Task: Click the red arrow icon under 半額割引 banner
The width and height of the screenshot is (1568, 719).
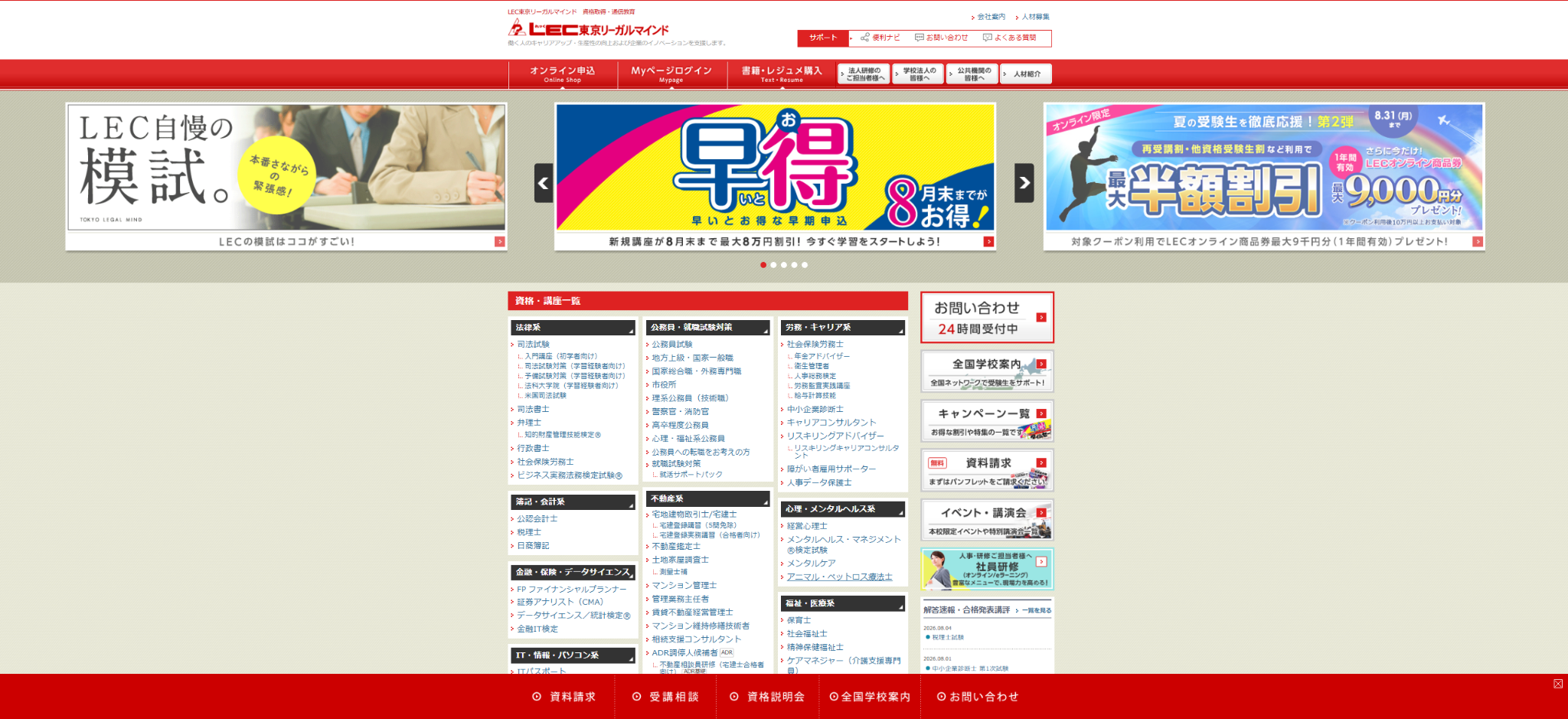Action: point(1478,242)
